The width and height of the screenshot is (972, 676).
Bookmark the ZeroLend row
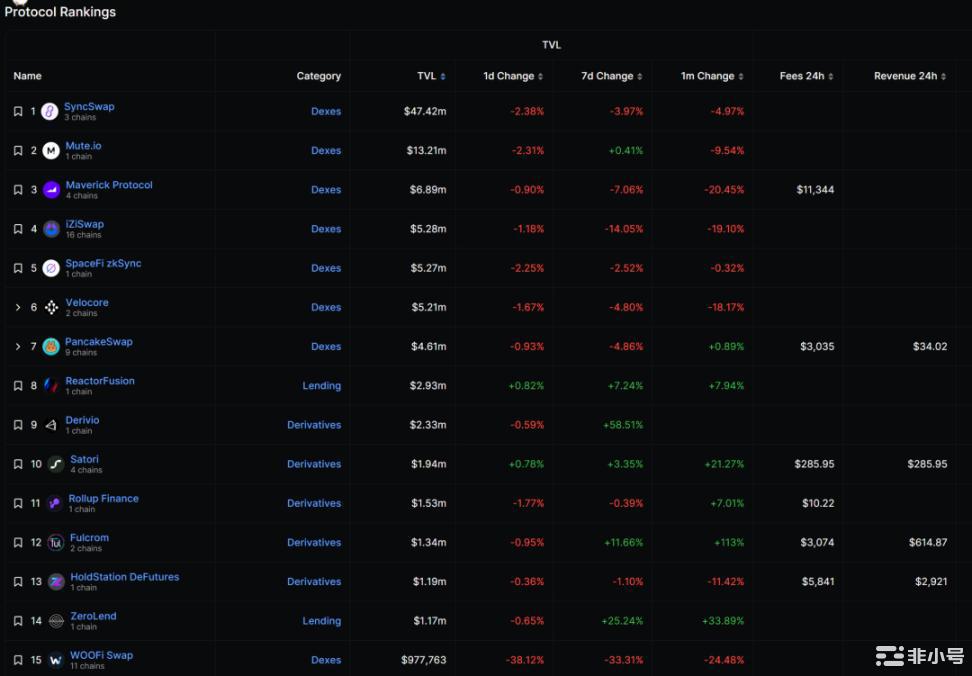click(x=18, y=621)
